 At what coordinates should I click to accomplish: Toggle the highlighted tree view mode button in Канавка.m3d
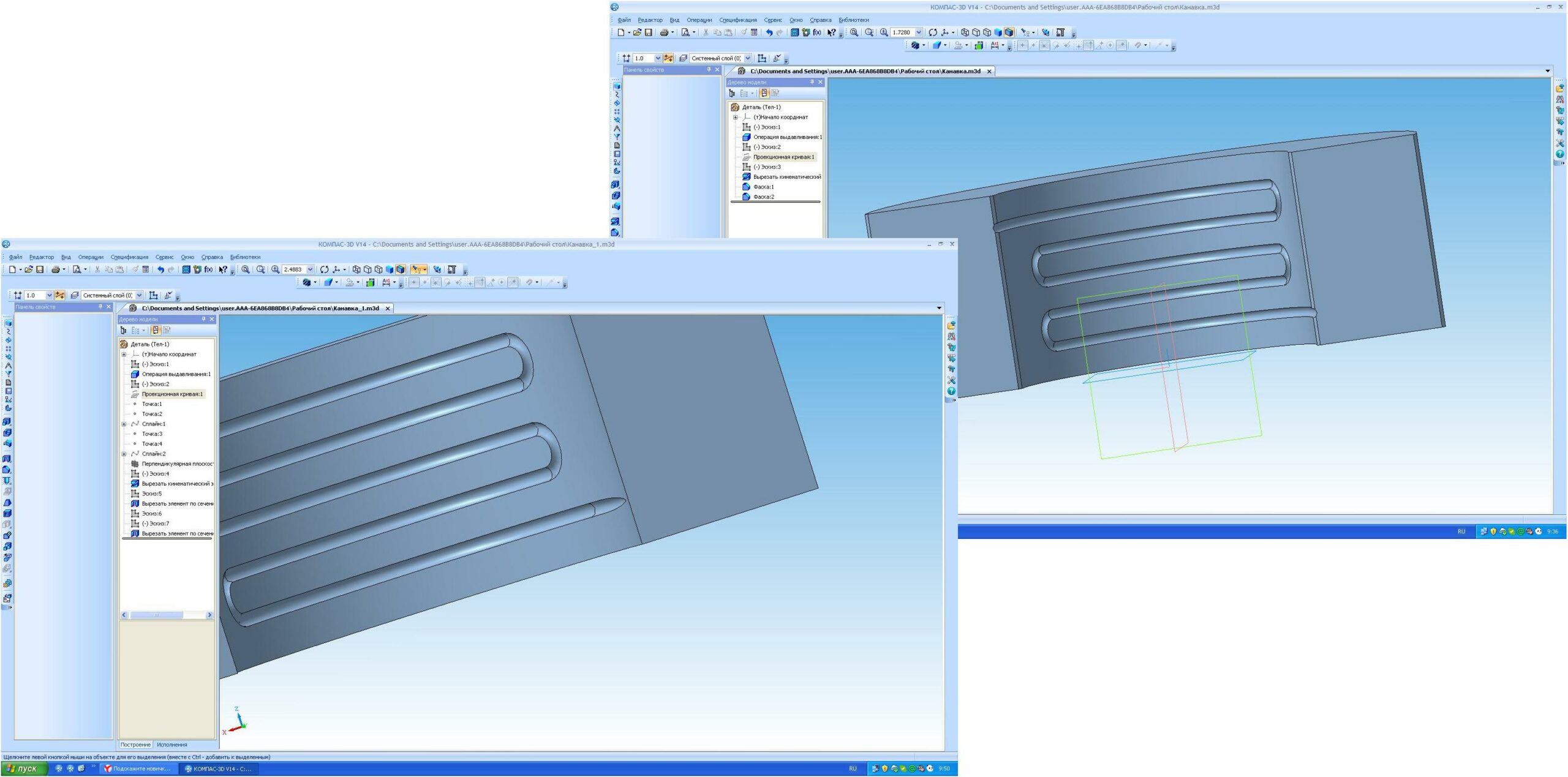click(764, 94)
